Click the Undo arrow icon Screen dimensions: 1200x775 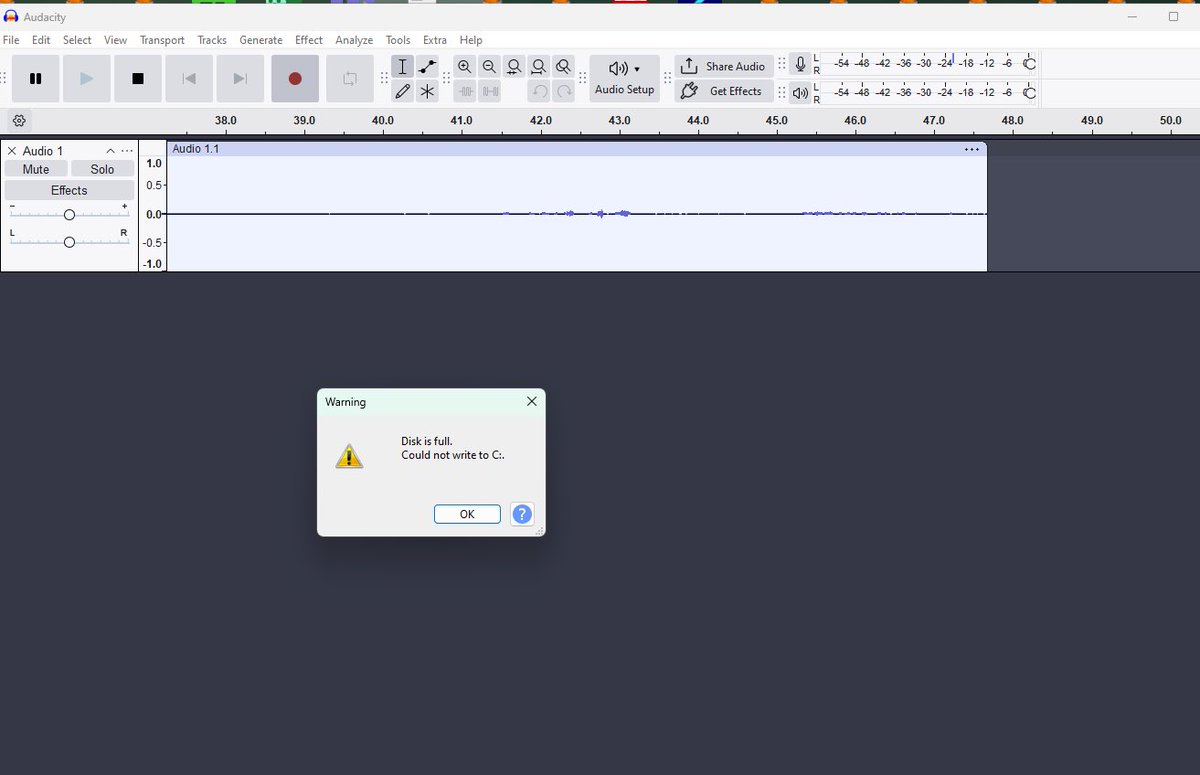pyautogui.click(x=539, y=91)
